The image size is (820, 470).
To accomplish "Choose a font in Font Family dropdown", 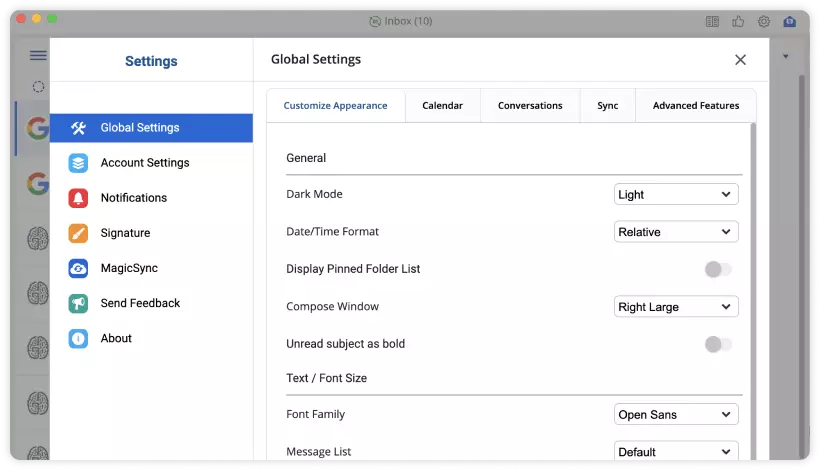I will [x=676, y=414].
